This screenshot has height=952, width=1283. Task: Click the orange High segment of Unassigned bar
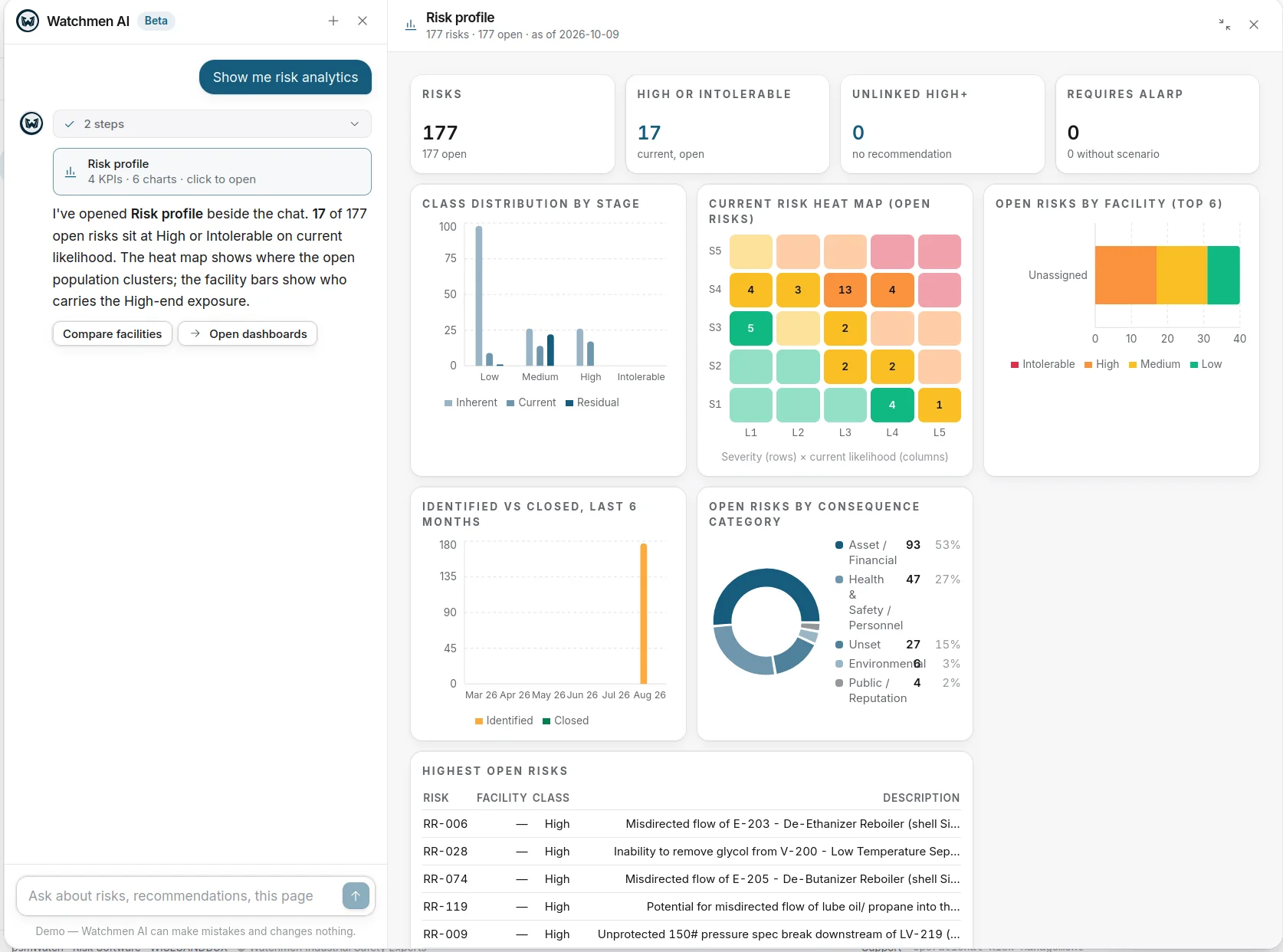point(1126,275)
